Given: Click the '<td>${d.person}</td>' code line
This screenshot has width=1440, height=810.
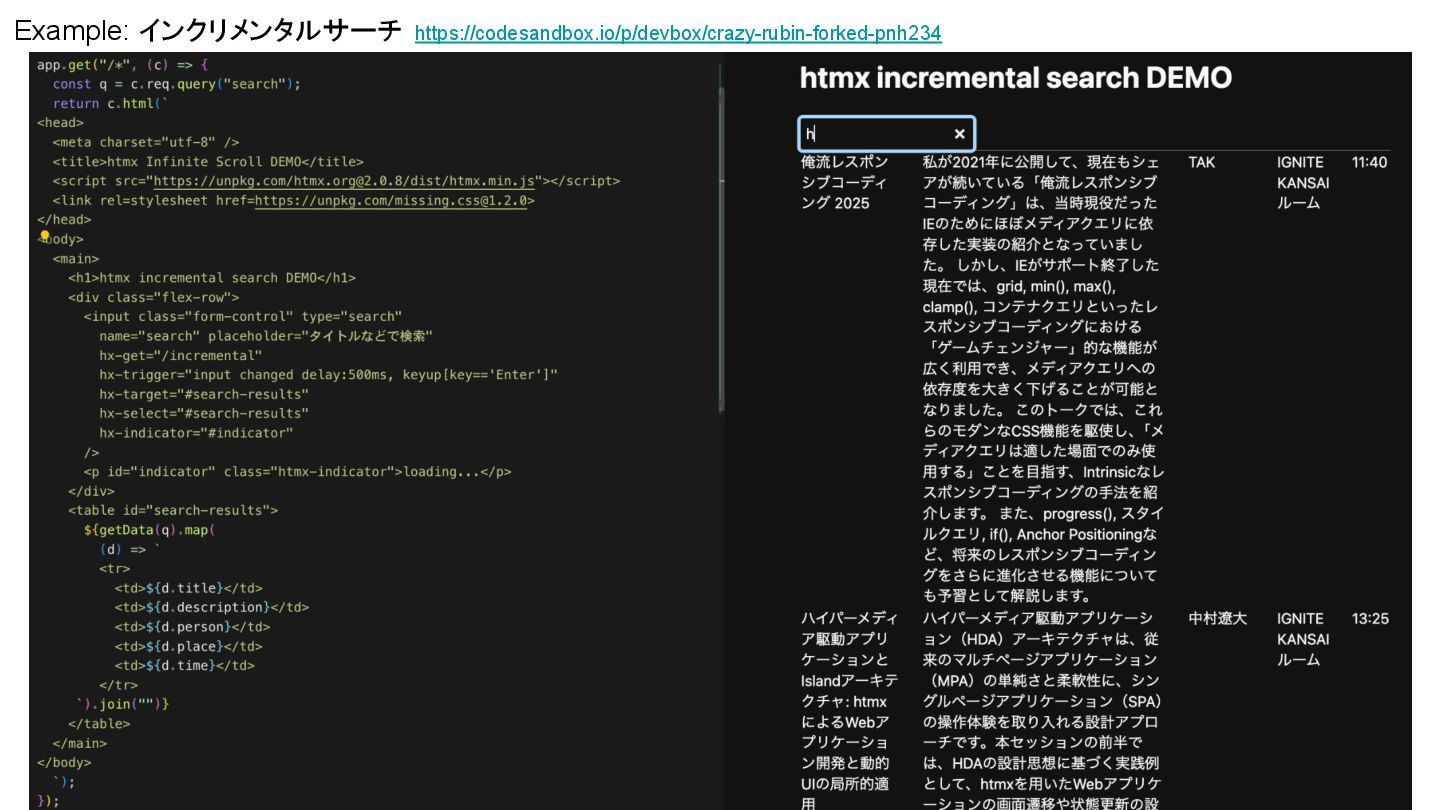Looking at the screenshot, I should point(193,627).
